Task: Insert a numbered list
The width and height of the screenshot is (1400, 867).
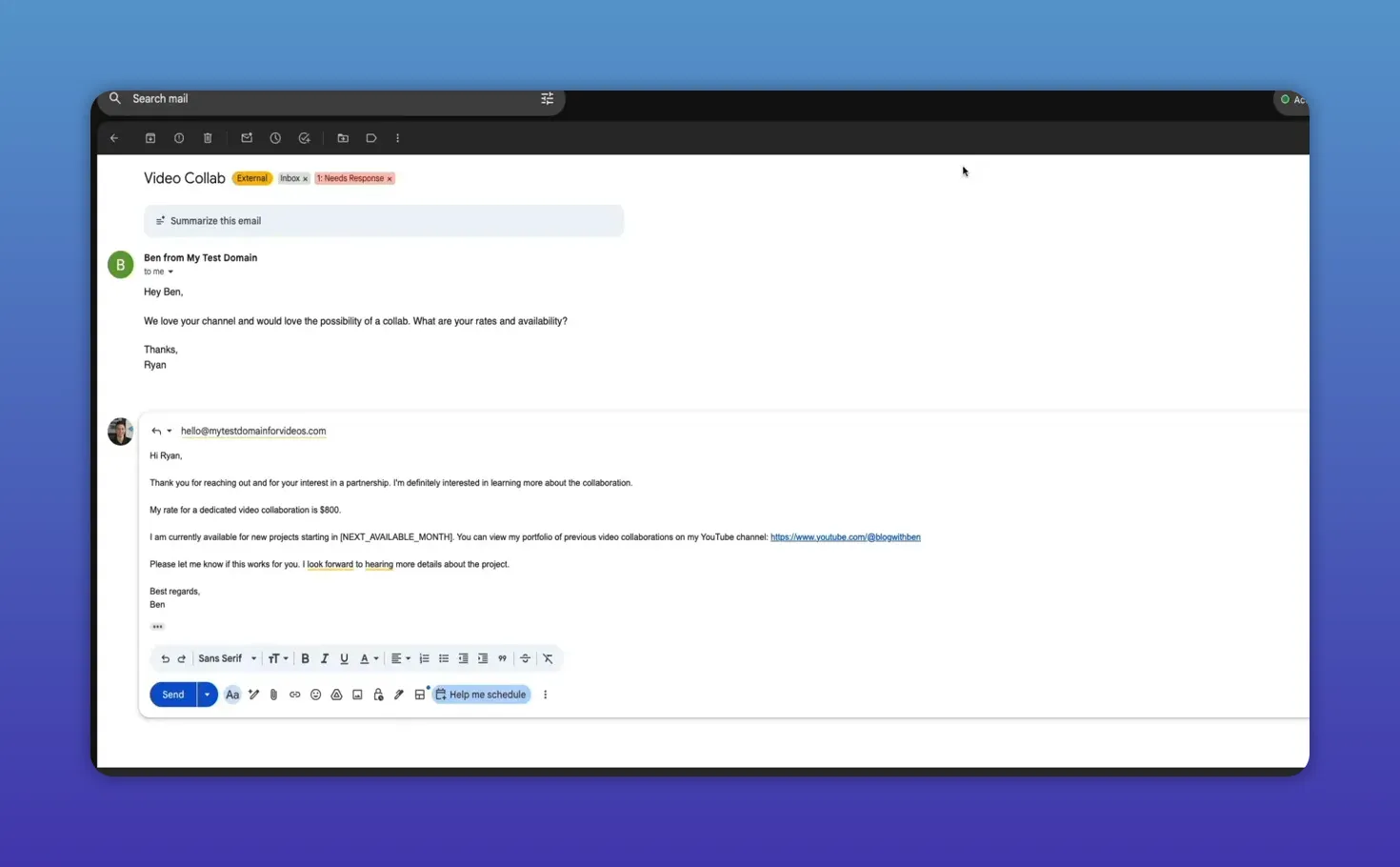Action: [425, 658]
